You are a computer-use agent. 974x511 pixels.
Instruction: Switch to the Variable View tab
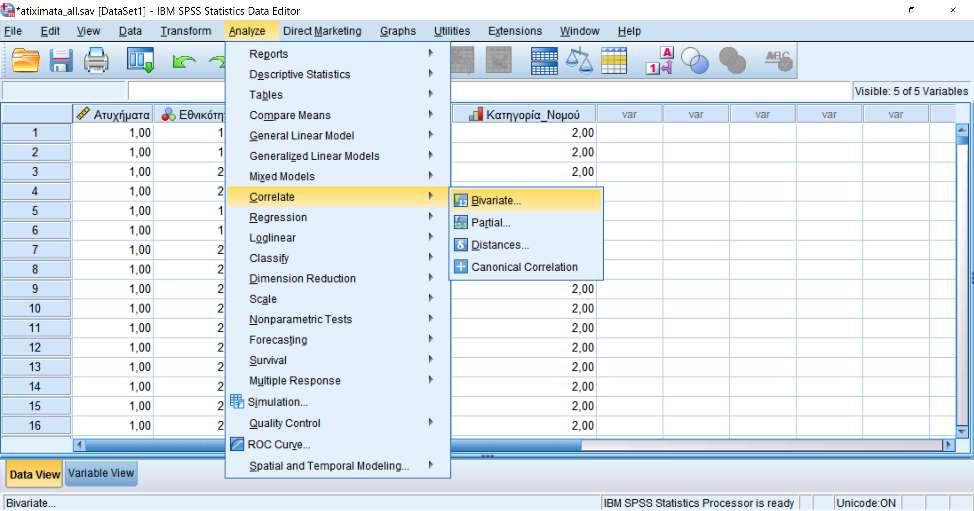click(x=101, y=473)
